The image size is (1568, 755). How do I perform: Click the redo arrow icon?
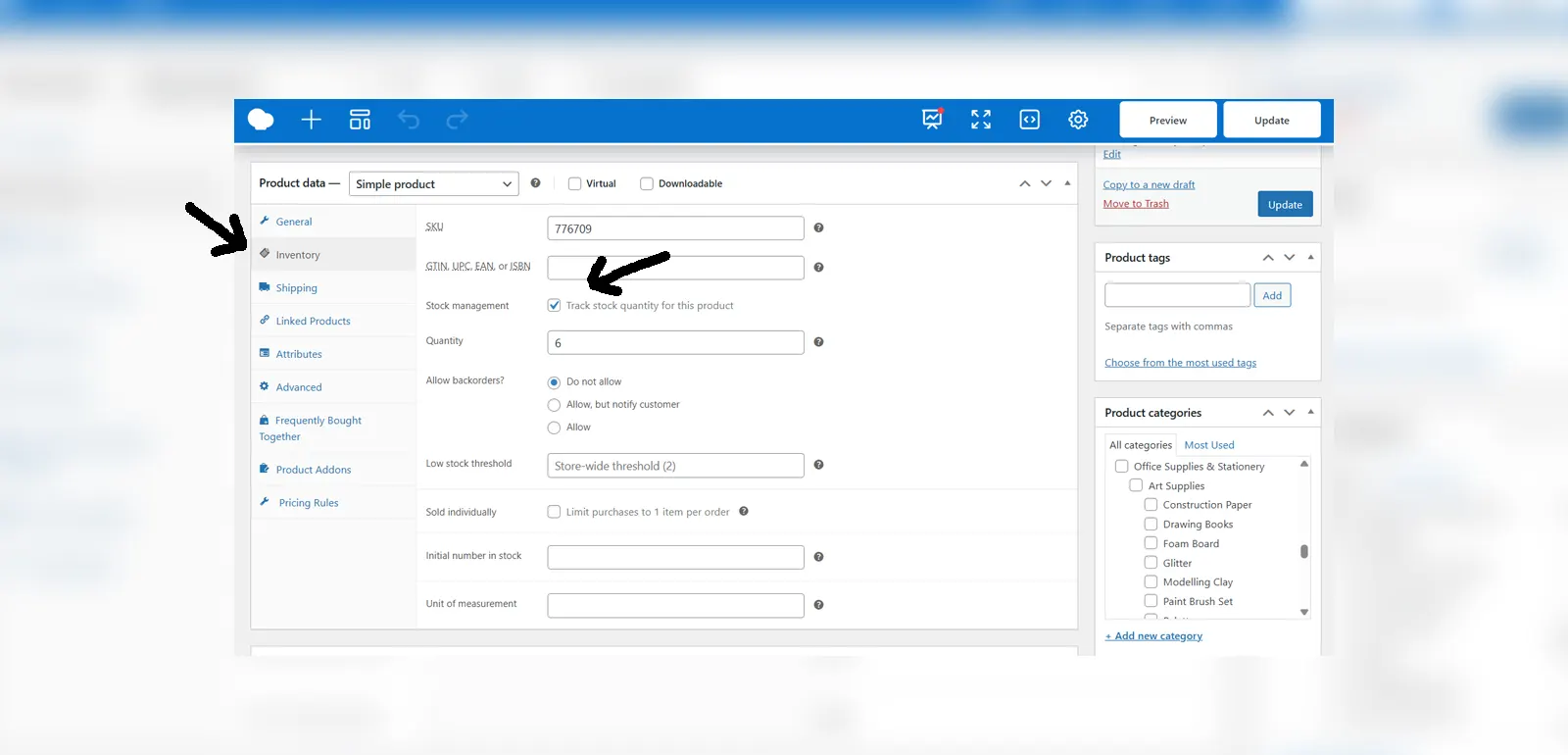tap(457, 120)
